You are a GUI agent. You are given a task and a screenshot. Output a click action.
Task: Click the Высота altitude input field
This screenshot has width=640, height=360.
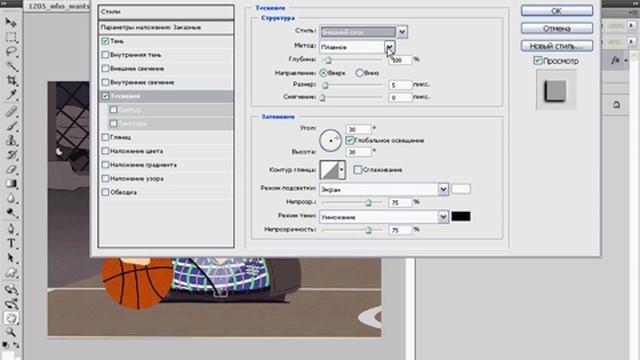click(x=358, y=152)
